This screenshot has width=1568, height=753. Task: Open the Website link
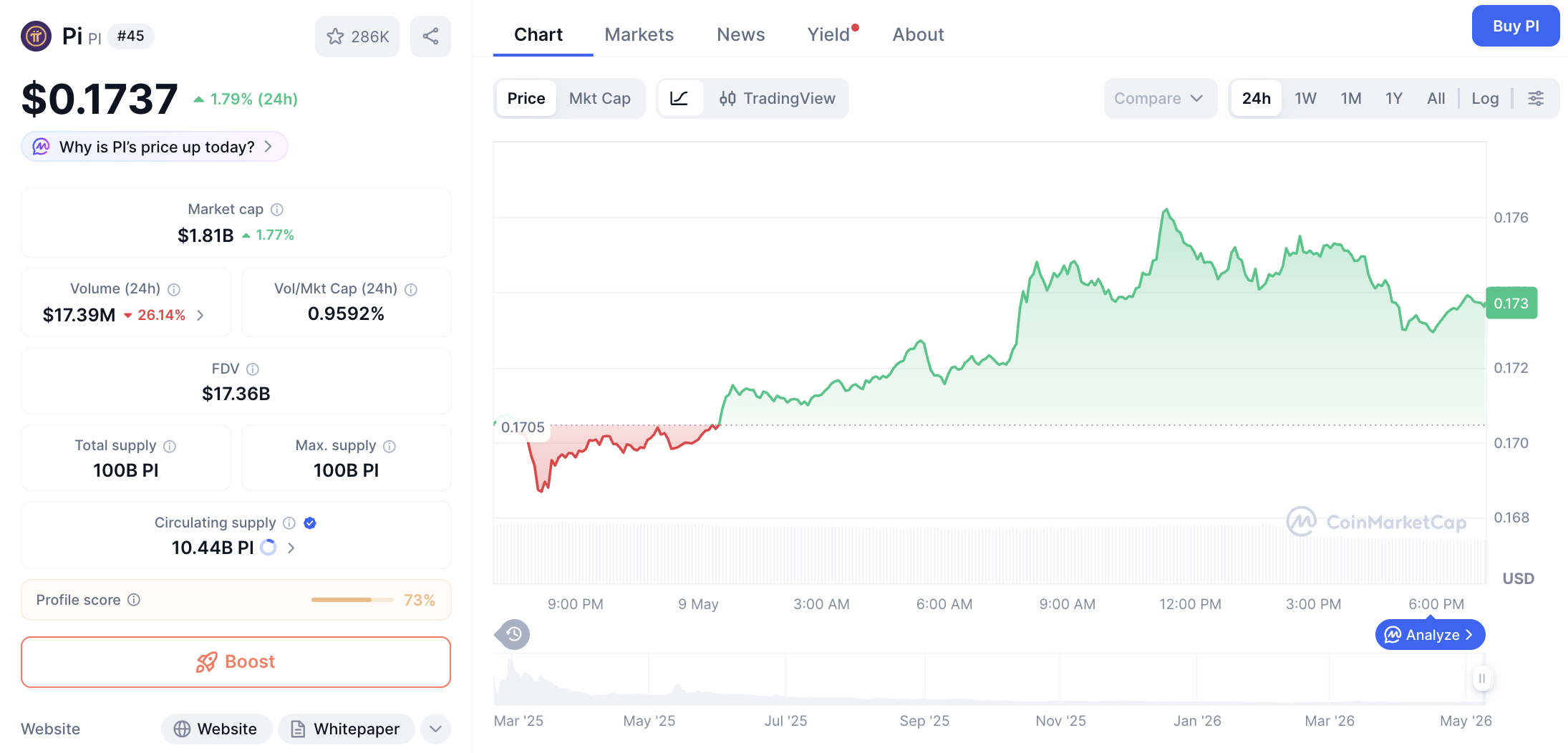point(216,729)
